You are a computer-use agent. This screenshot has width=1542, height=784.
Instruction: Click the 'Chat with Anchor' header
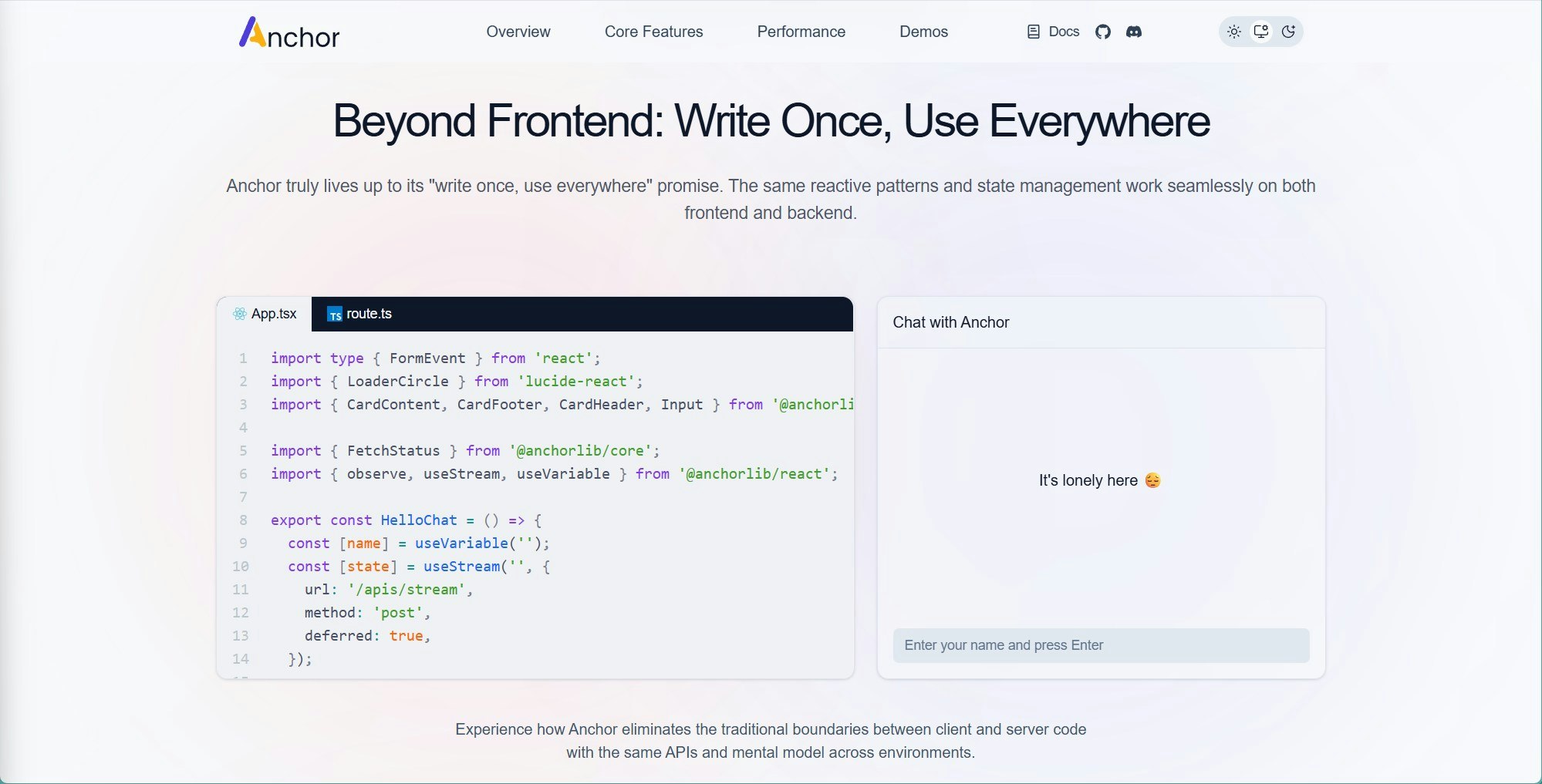click(951, 322)
